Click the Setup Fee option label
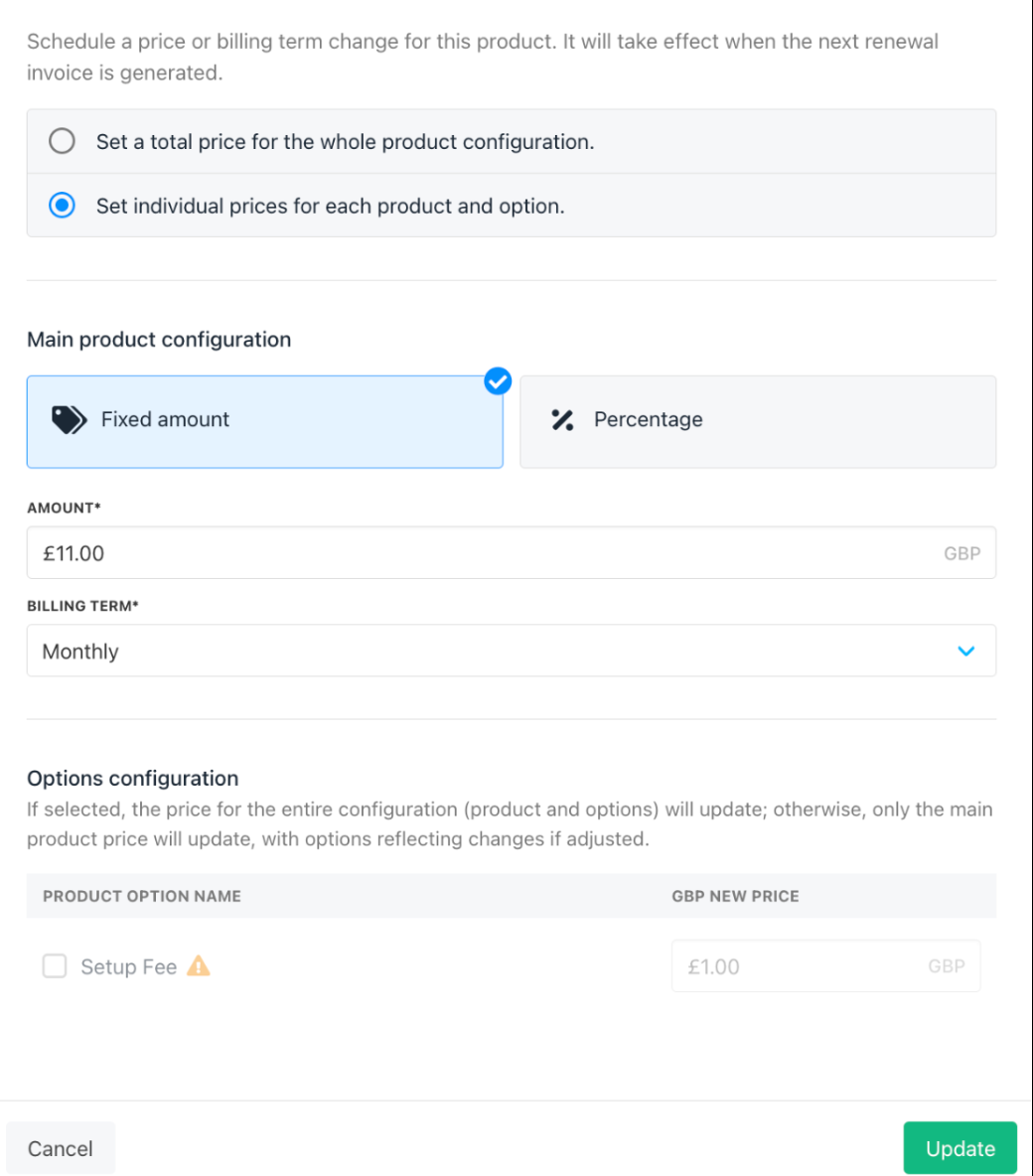1033x1176 pixels. (129, 966)
